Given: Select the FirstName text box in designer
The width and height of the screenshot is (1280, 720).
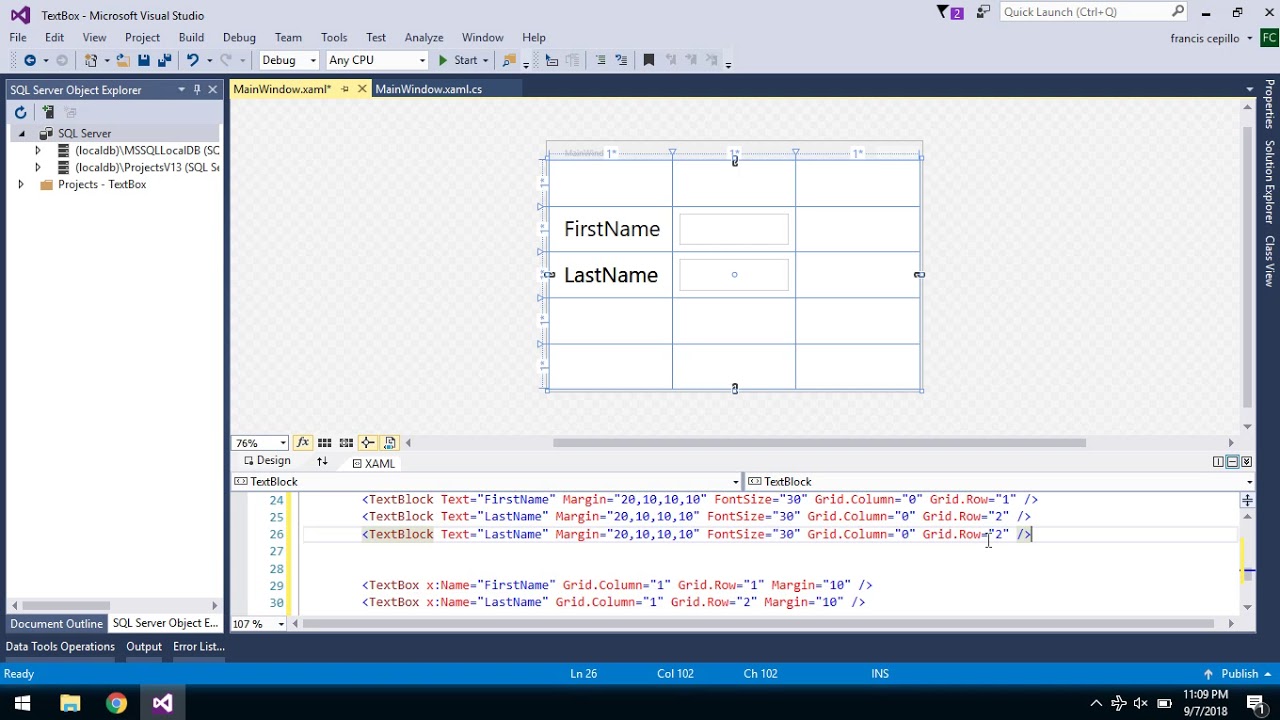Looking at the screenshot, I should [x=734, y=229].
